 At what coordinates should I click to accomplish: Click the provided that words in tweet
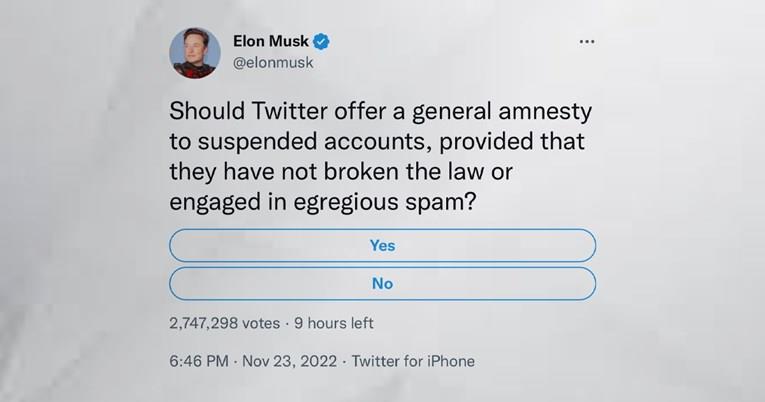[x=512, y=141]
